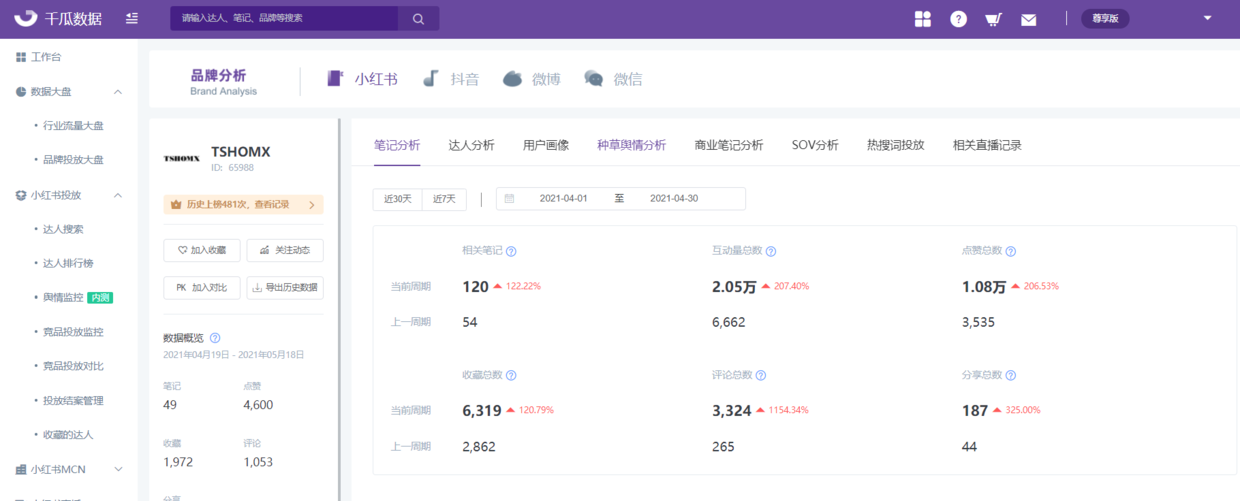Open 收藏的达人
The image size is (1240, 501).
(x=68, y=435)
